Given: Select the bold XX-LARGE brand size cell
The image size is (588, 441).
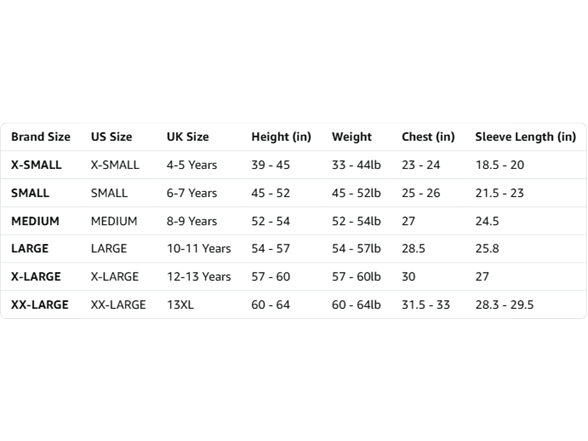Looking at the screenshot, I should (x=40, y=305).
